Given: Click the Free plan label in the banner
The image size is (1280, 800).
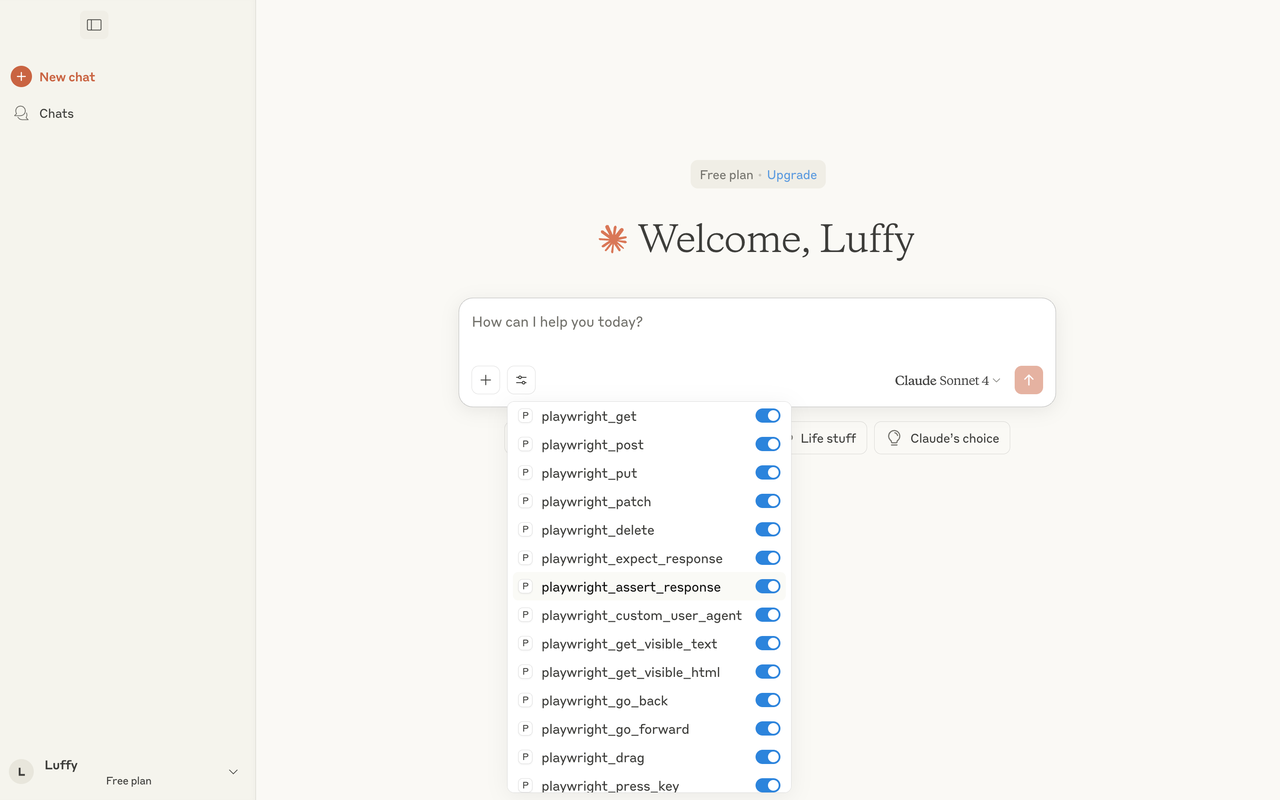Looking at the screenshot, I should (726, 175).
